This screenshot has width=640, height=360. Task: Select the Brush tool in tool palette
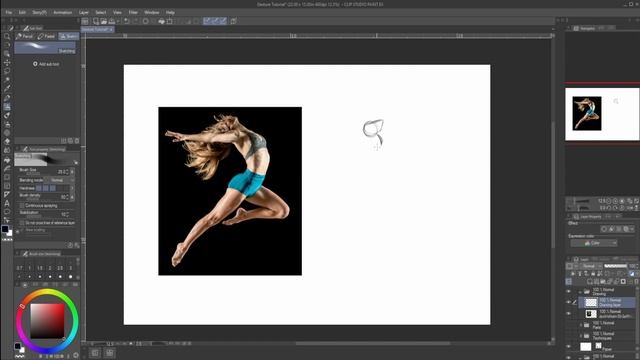tap(7, 116)
